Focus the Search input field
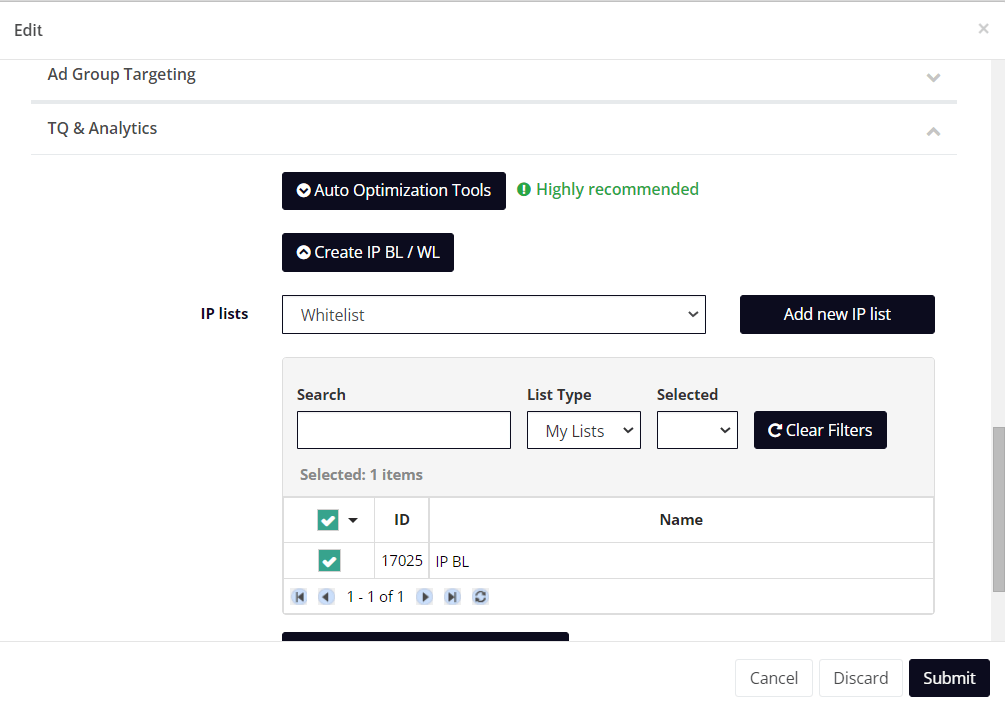This screenshot has width=1005, height=710. point(404,430)
